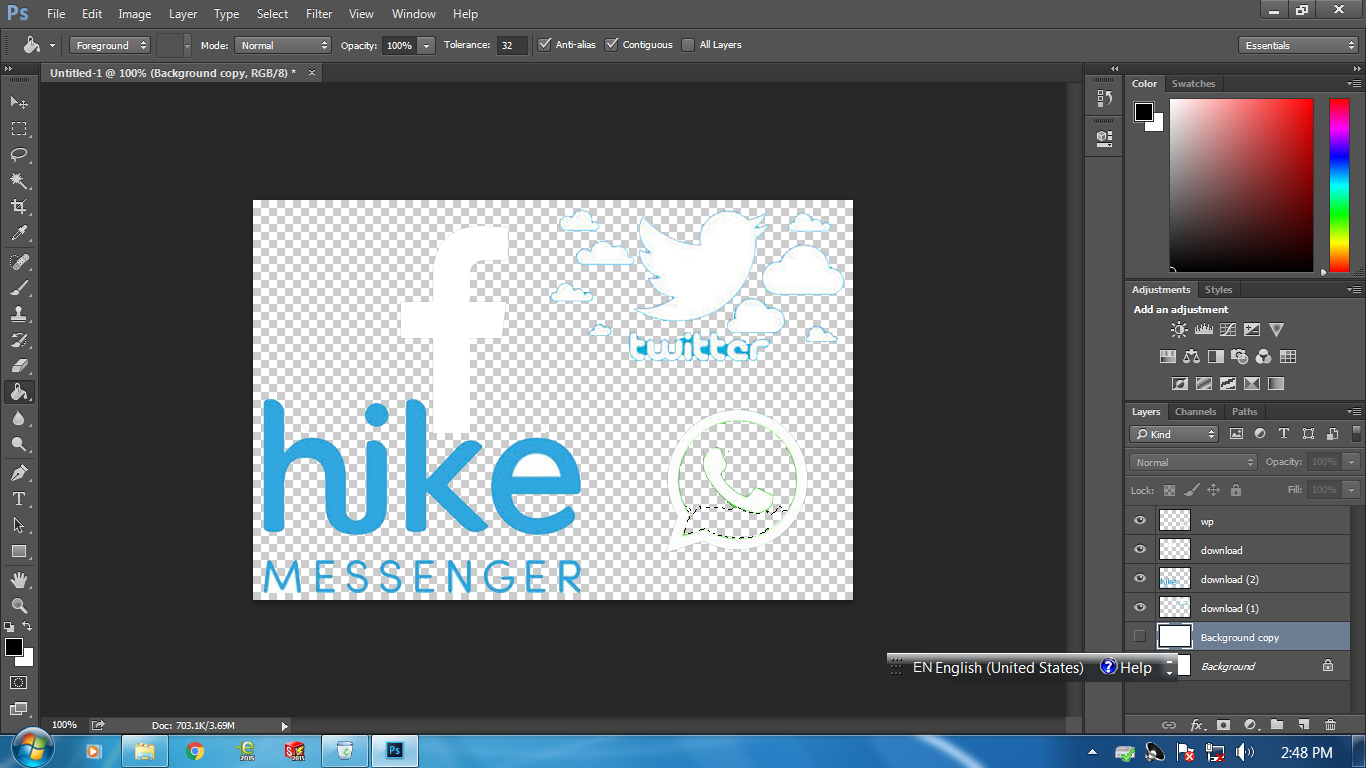Hide the download (2) layer
1366x768 pixels.
pos(1140,579)
